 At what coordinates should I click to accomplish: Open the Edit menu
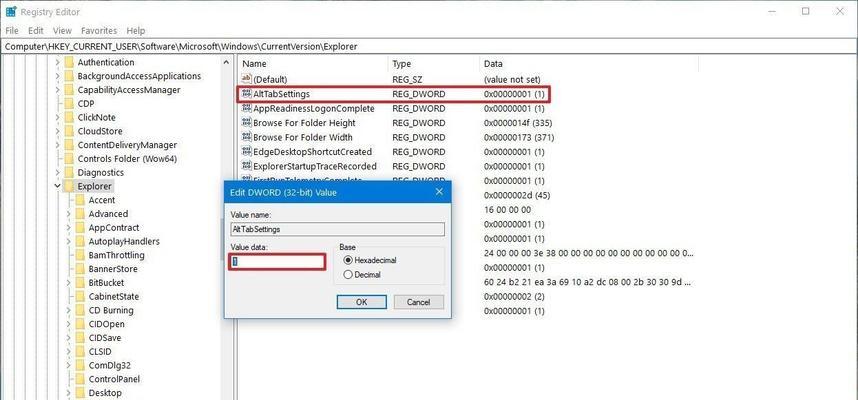(x=36, y=31)
